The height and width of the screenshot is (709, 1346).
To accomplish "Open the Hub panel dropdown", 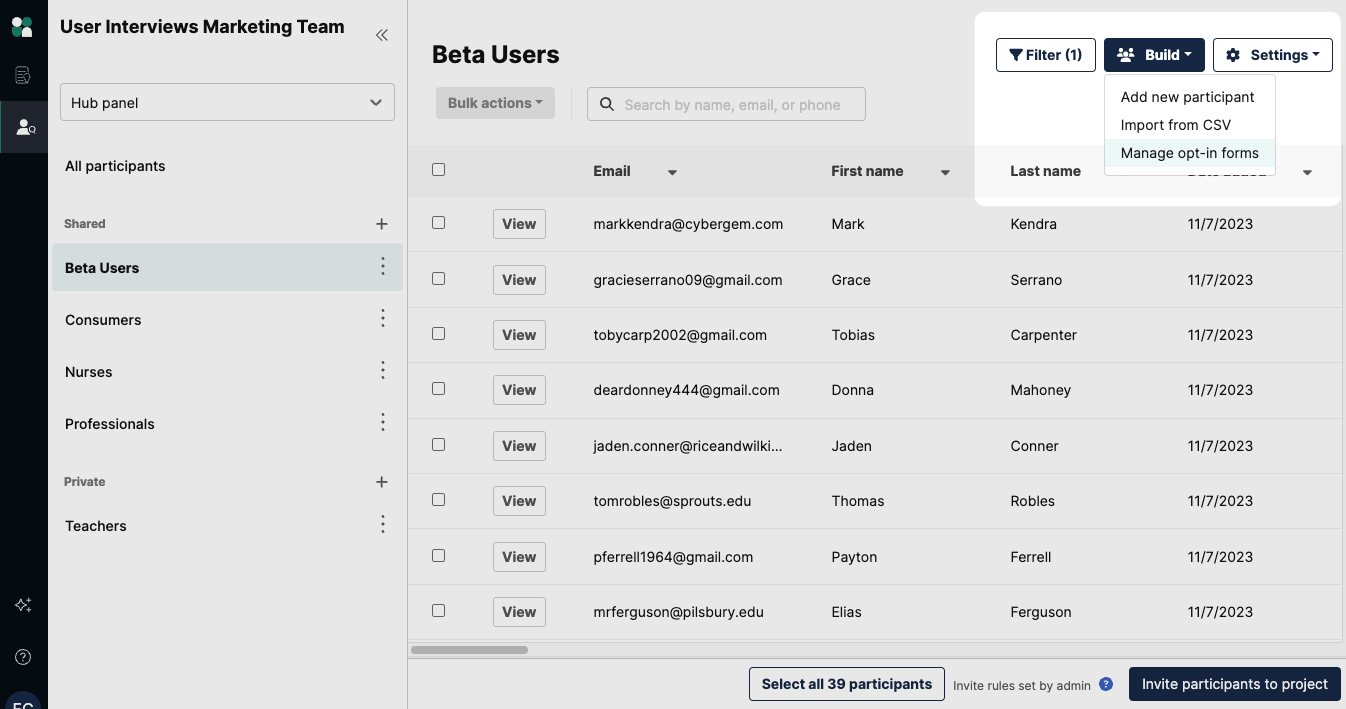I will [x=227, y=103].
